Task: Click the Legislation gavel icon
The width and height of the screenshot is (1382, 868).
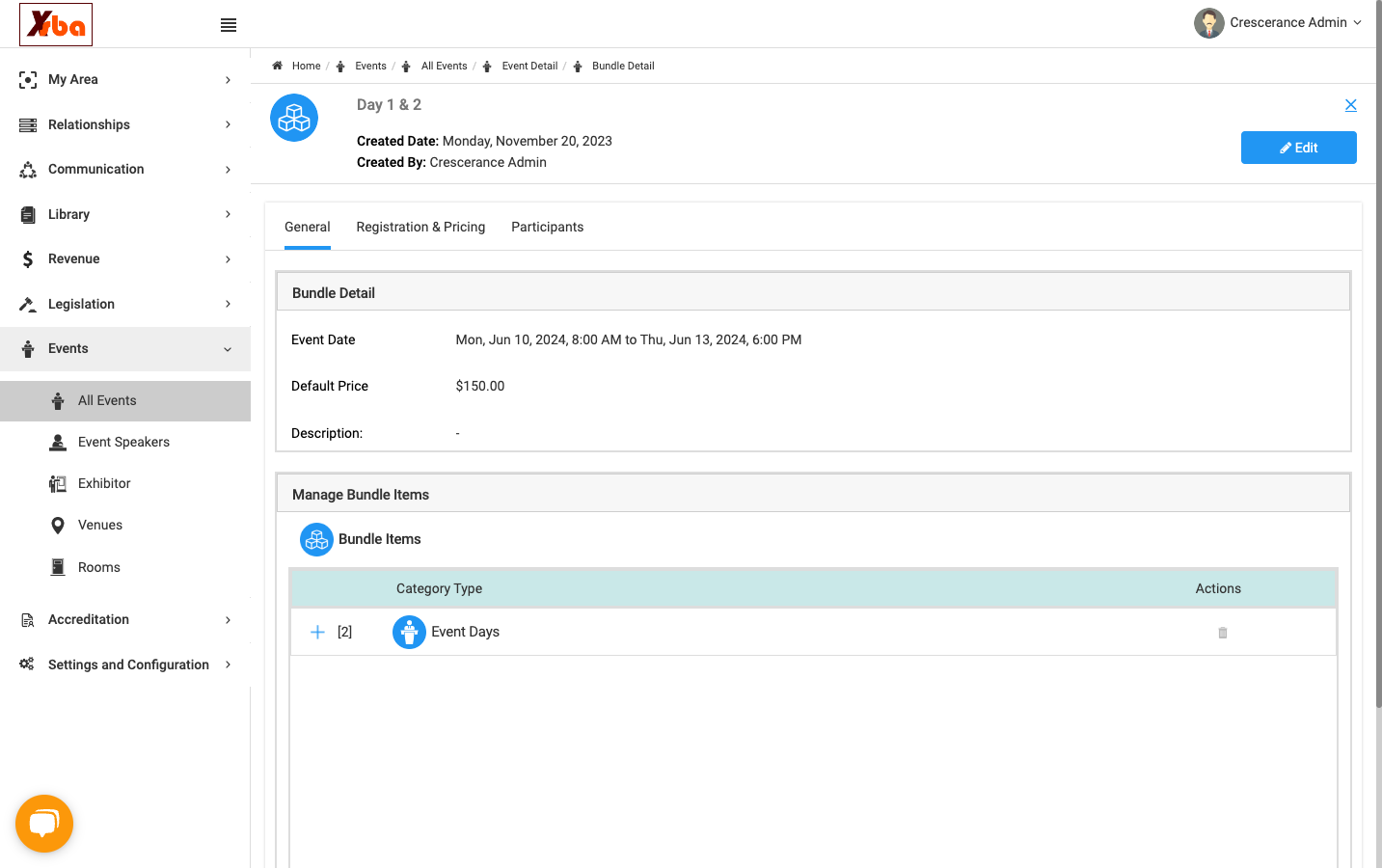Action: [x=28, y=305]
